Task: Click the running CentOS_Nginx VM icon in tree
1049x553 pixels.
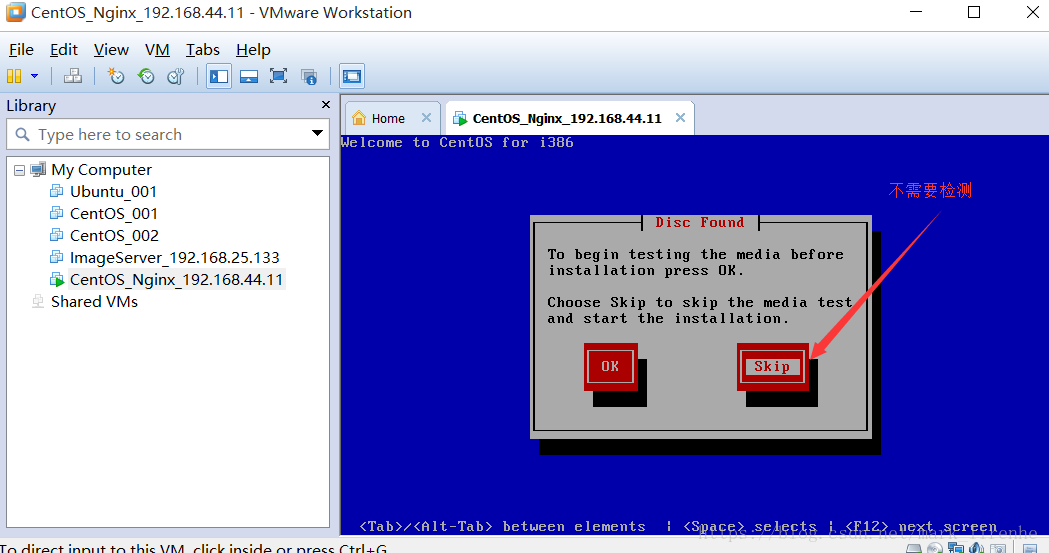Action: click(x=57, y=280)
